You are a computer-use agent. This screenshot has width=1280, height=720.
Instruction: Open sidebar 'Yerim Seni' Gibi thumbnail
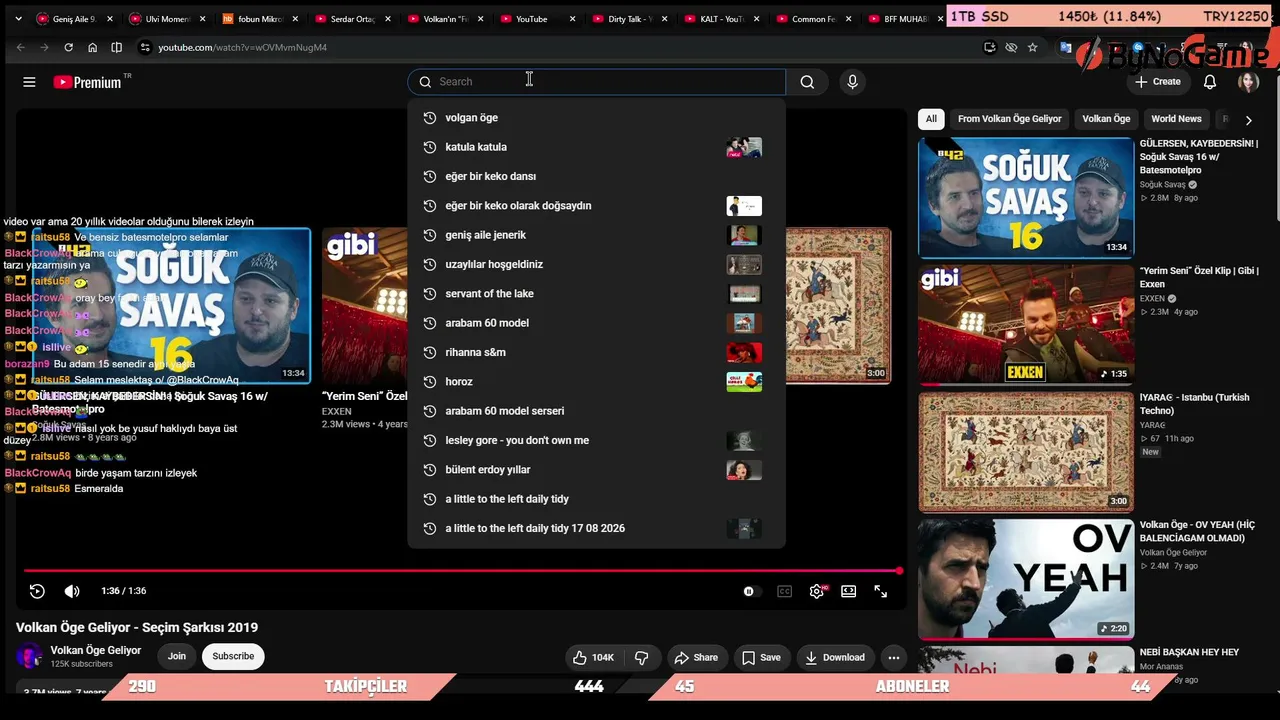pos(1026,324)
